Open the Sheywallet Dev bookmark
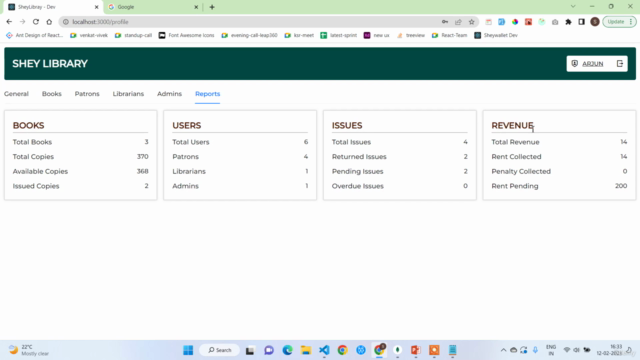 [x=496, y=36]
